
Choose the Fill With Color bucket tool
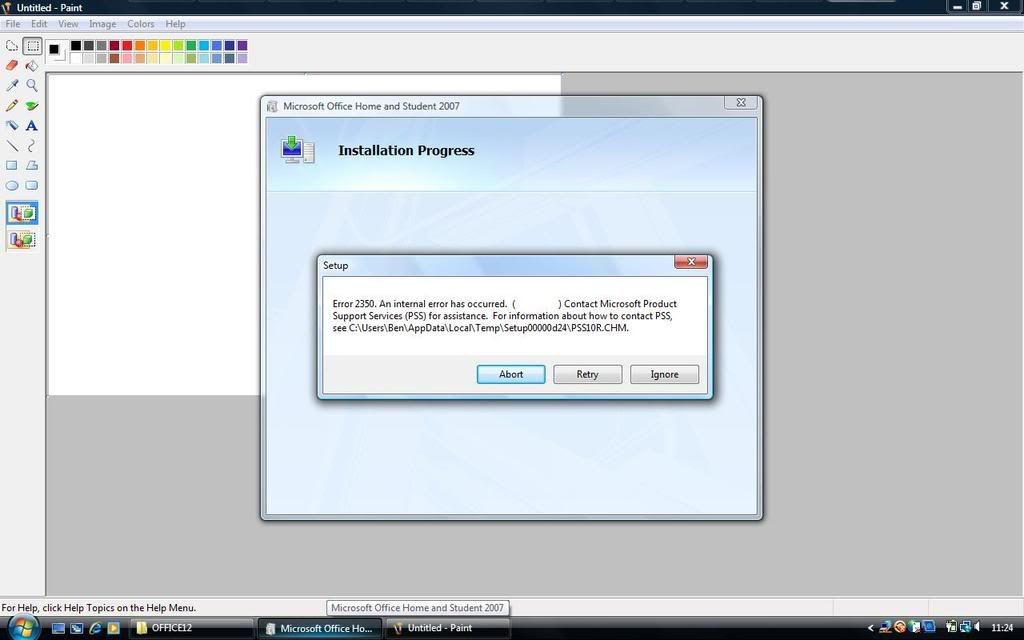click(x=32, y=65)
